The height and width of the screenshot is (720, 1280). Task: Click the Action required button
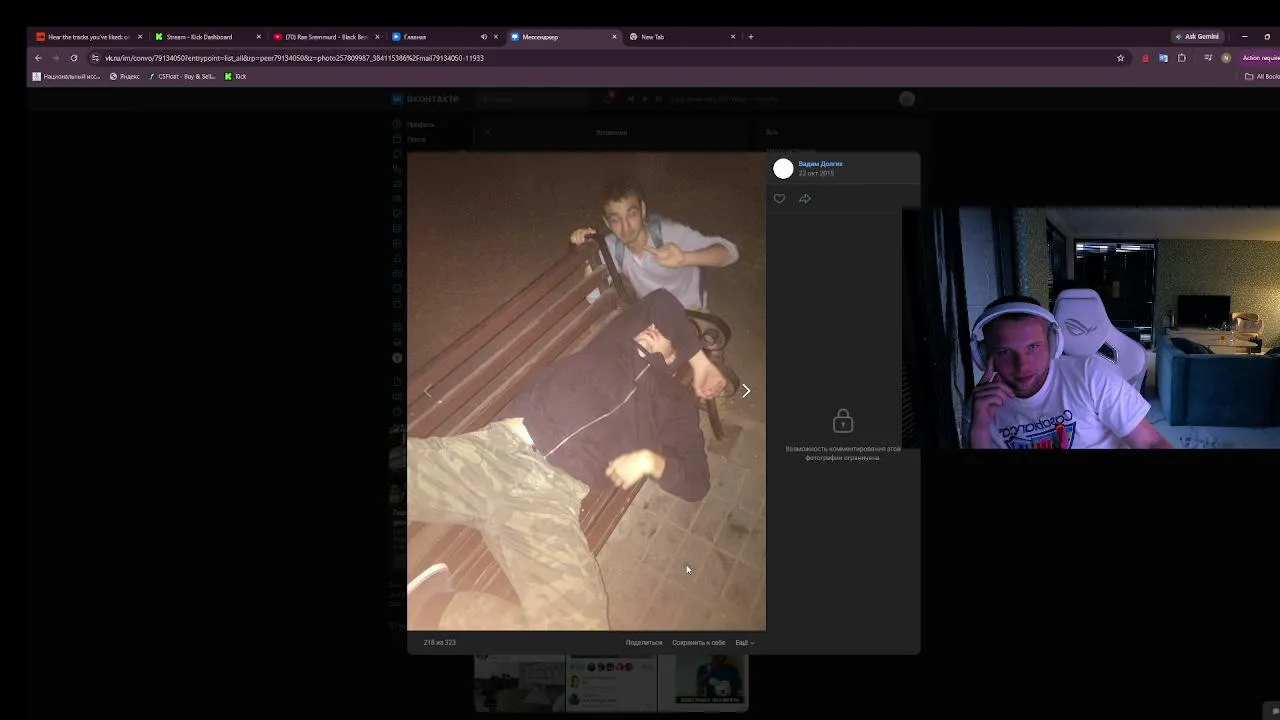1260,58
